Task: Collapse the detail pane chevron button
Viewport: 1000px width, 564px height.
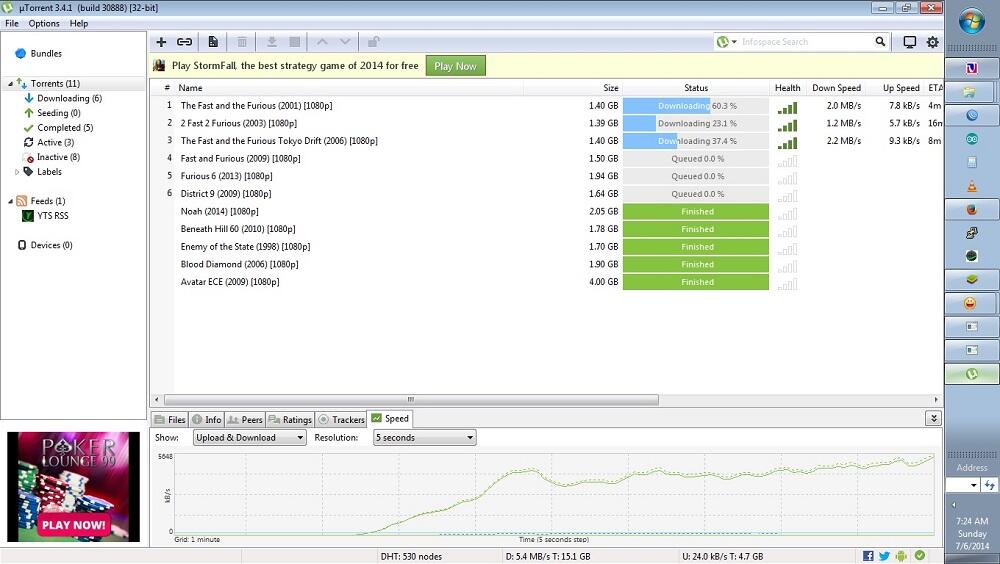Action: 933,419
